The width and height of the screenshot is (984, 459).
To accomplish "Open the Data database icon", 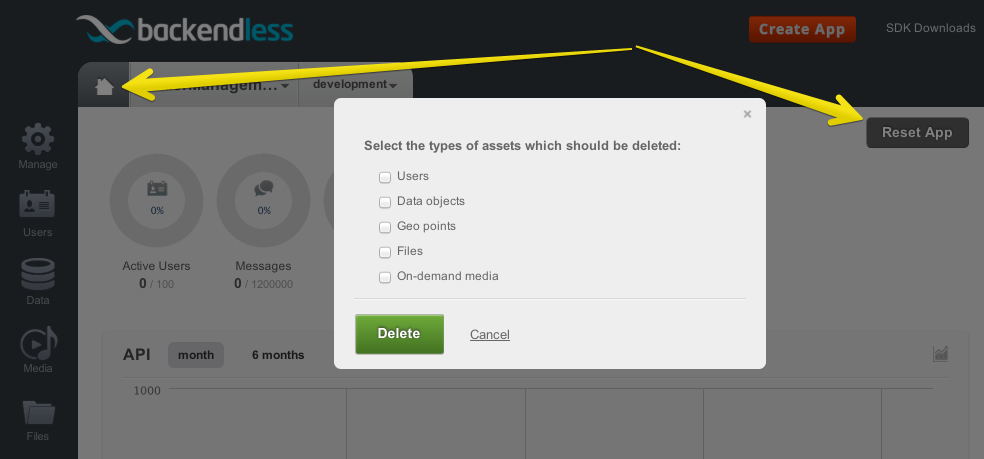I will point(38,274).
